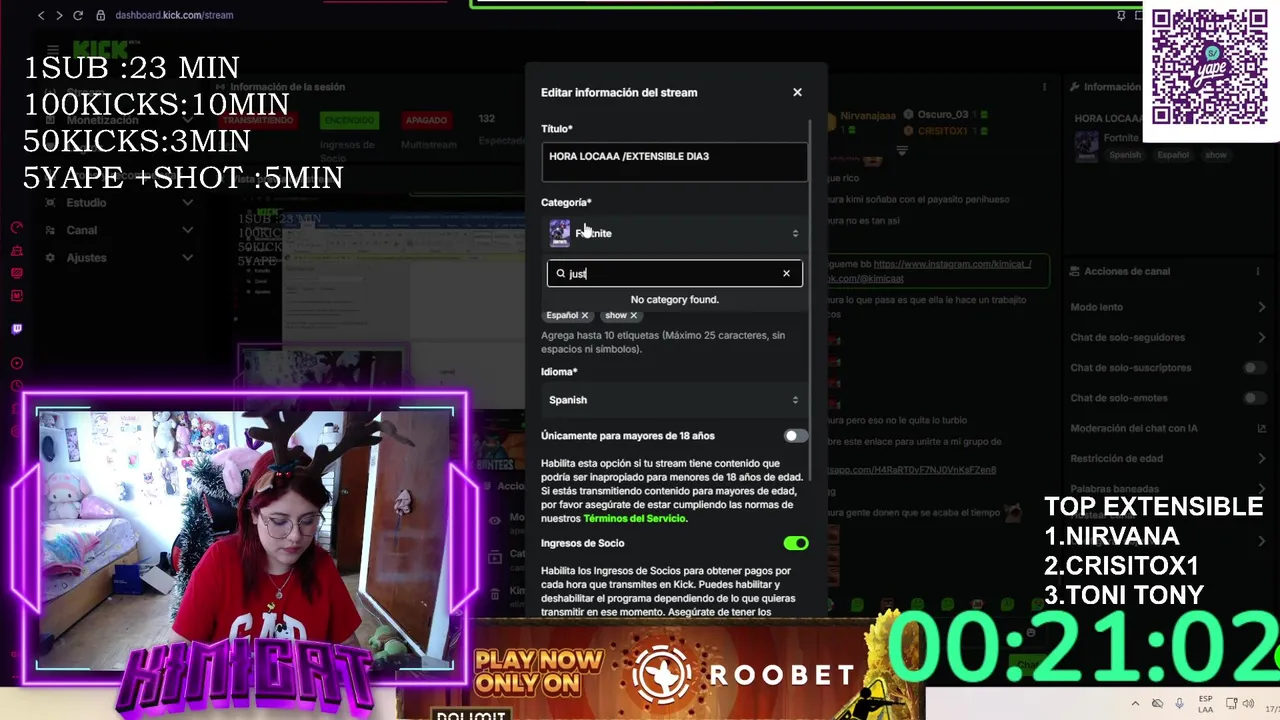Click the address bar dashboard.kick.com/stream

click(174, 15)
